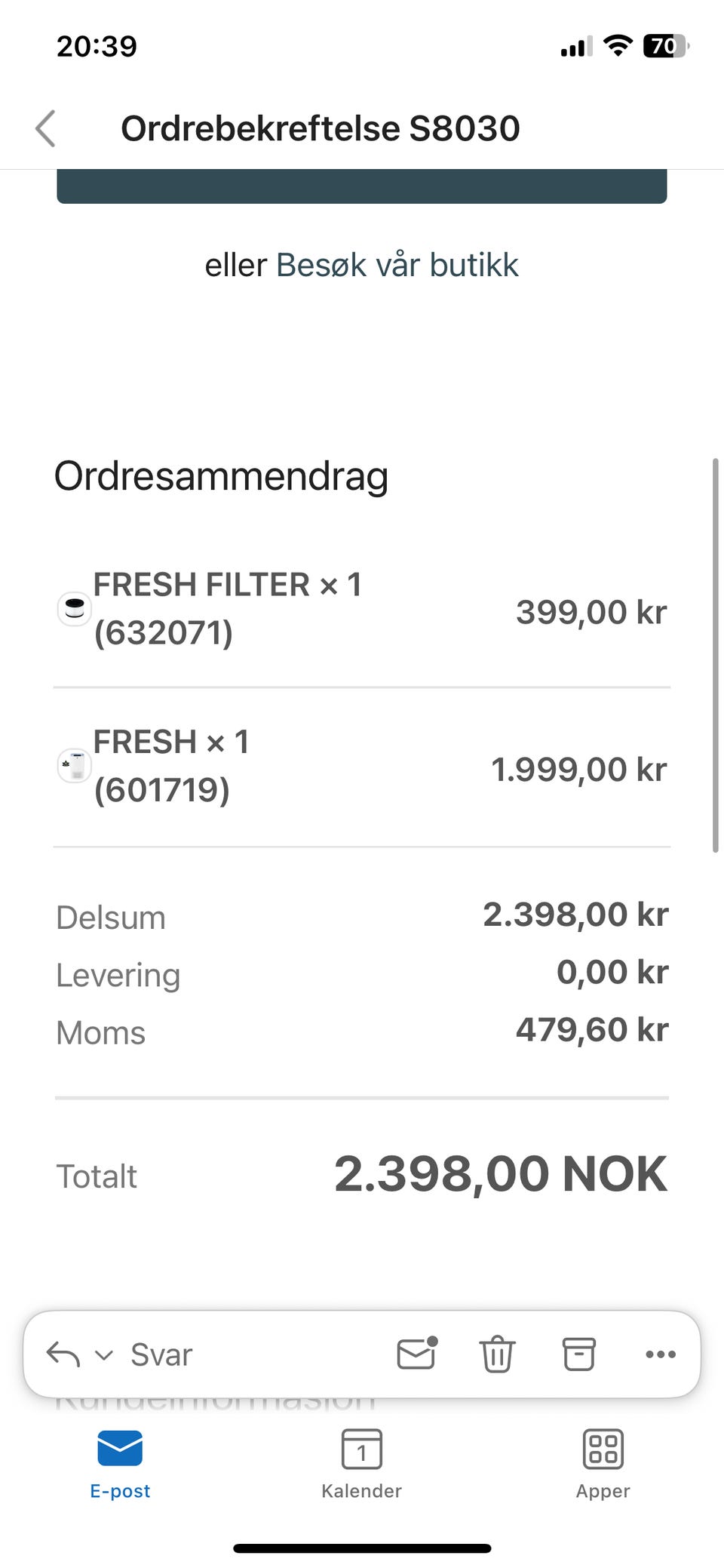Tap FRESH FILTER product thumbnail
The image size is (724, 1568).
[x=75, y=608]
